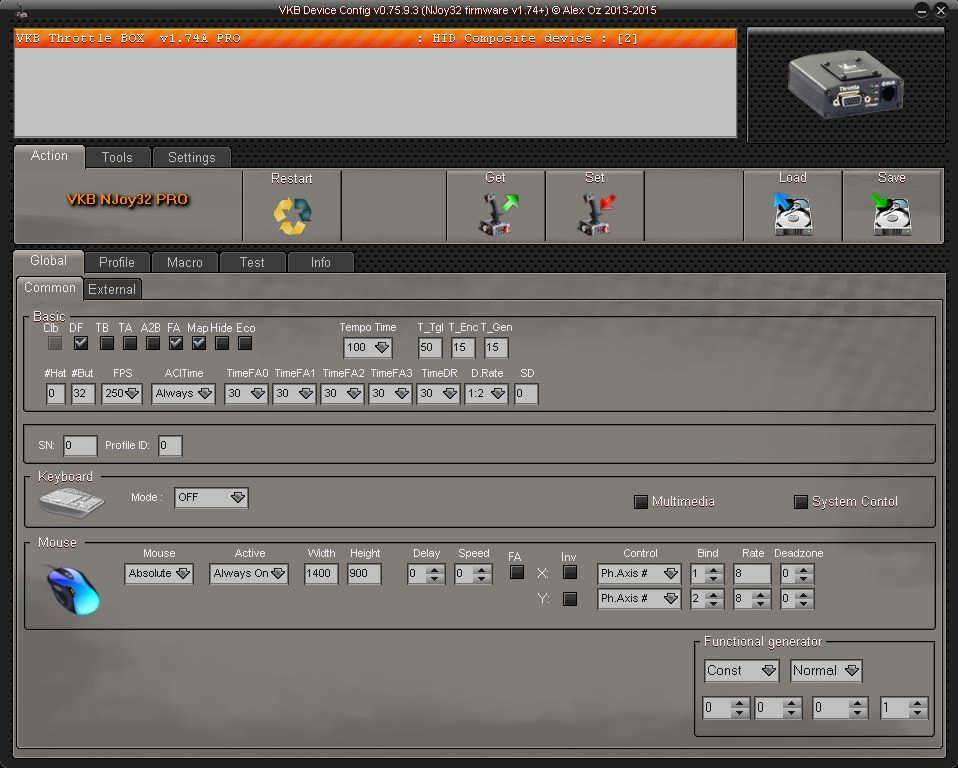
Task: Open the FPS dropdown
Action: (122, 393)
